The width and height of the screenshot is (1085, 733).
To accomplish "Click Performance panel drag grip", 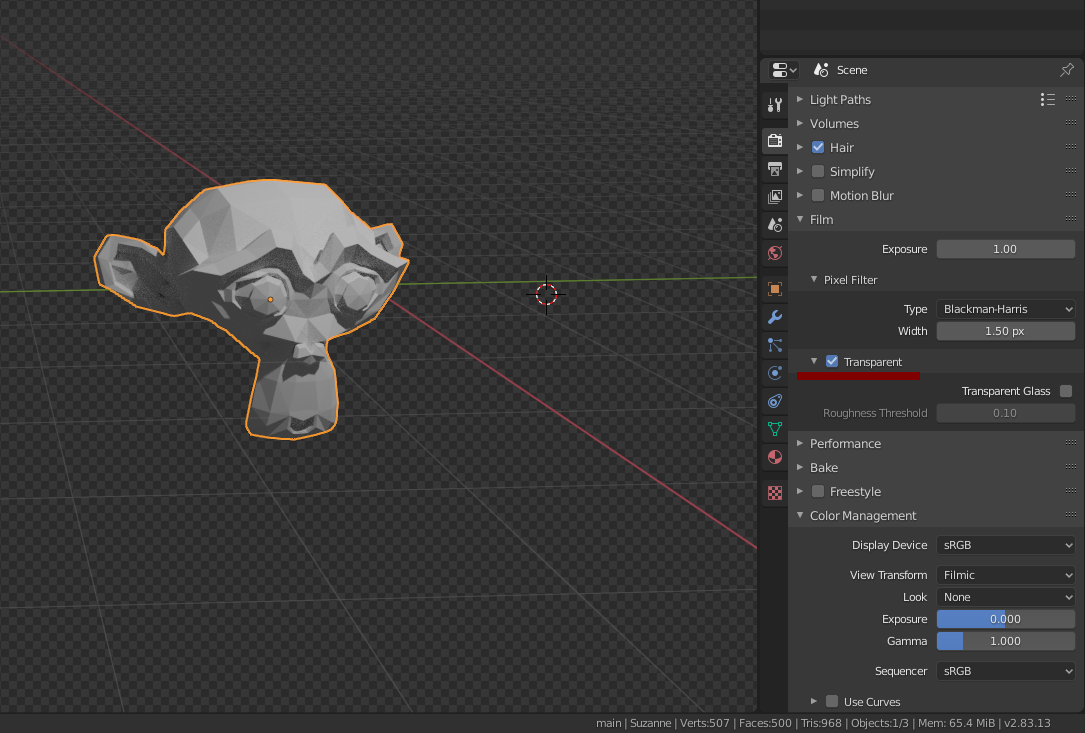I will (1071, 443).
